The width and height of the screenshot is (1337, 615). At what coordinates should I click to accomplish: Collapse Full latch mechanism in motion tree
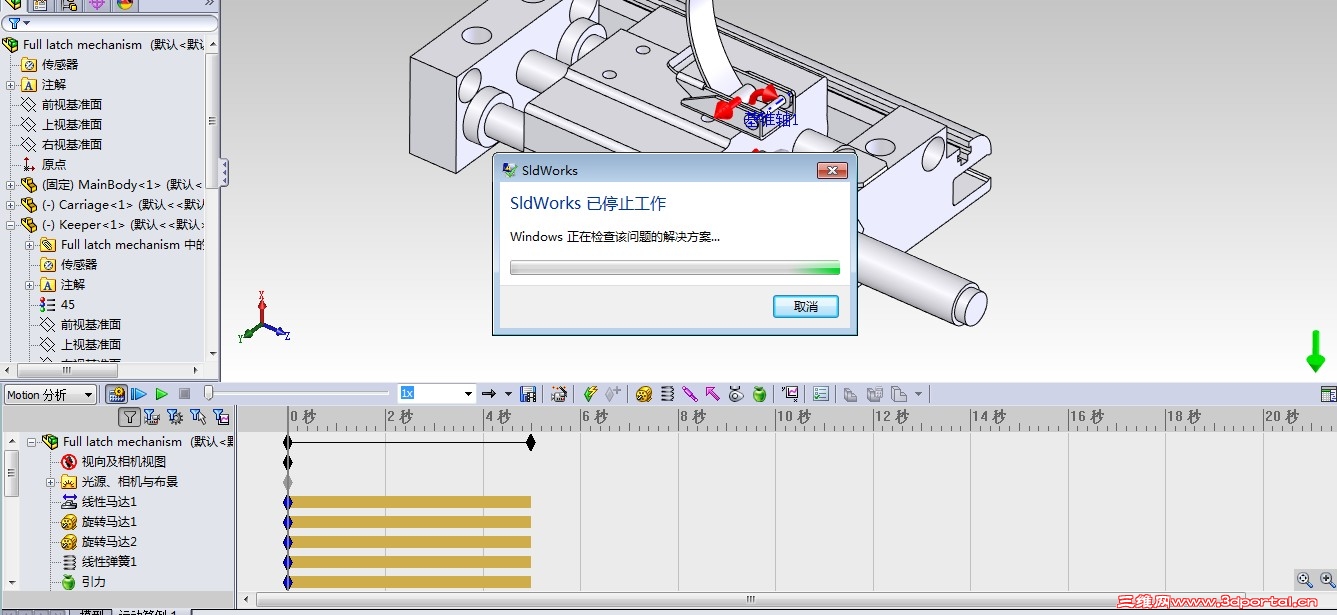(x=31, y=442)
